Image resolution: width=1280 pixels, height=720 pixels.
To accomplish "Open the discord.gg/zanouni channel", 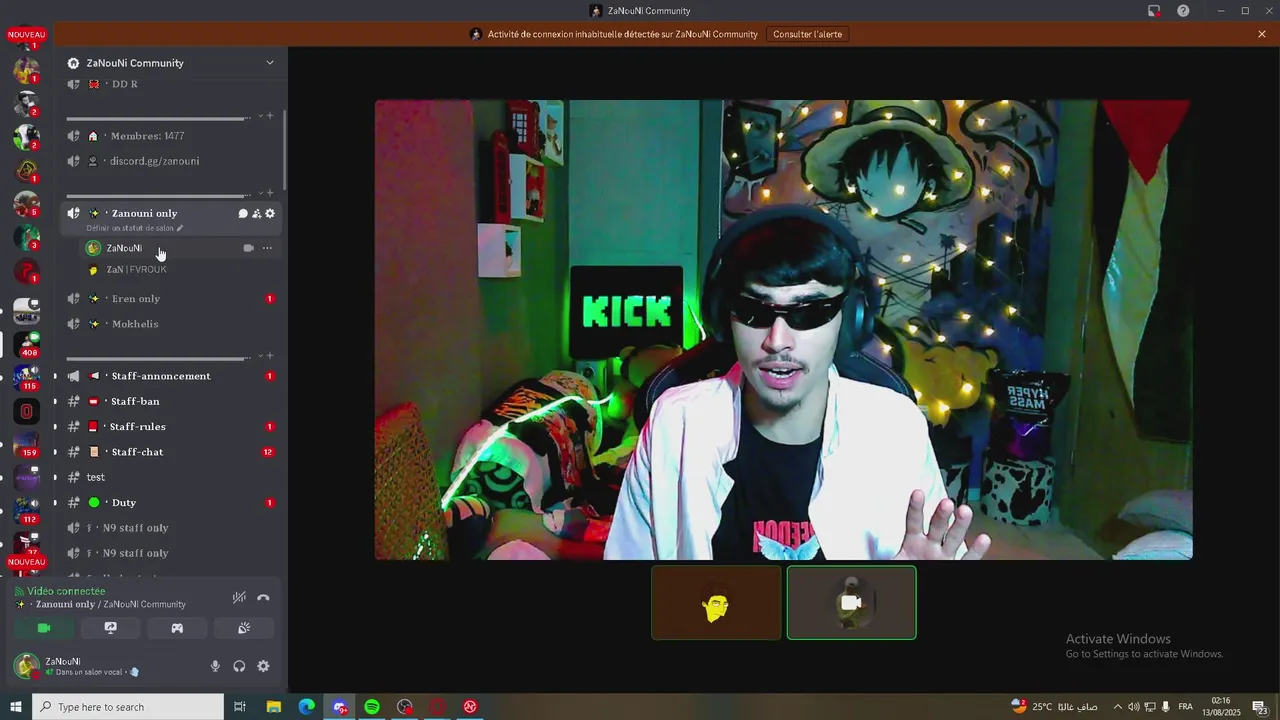I will [170, 161].
